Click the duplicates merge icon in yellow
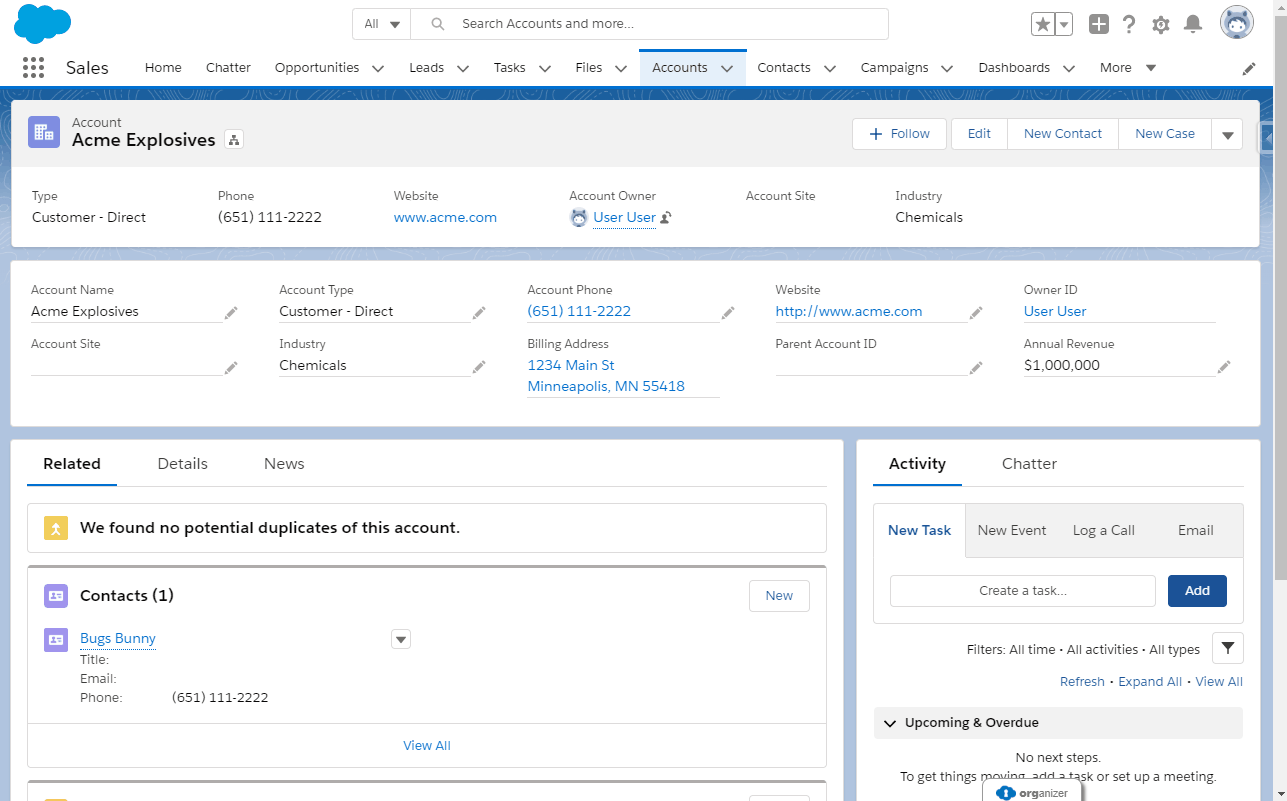This screenshot has height=801, width=1287. pyautogui.click(x=56, y=528)
